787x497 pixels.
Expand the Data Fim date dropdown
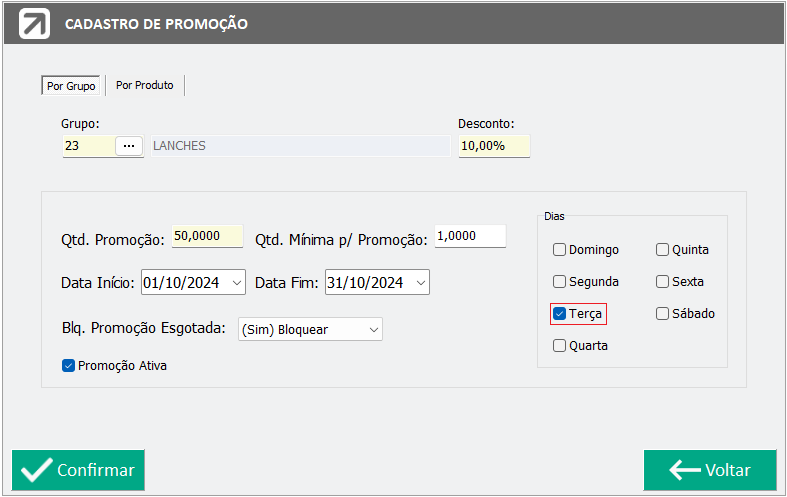pos(421,283)
